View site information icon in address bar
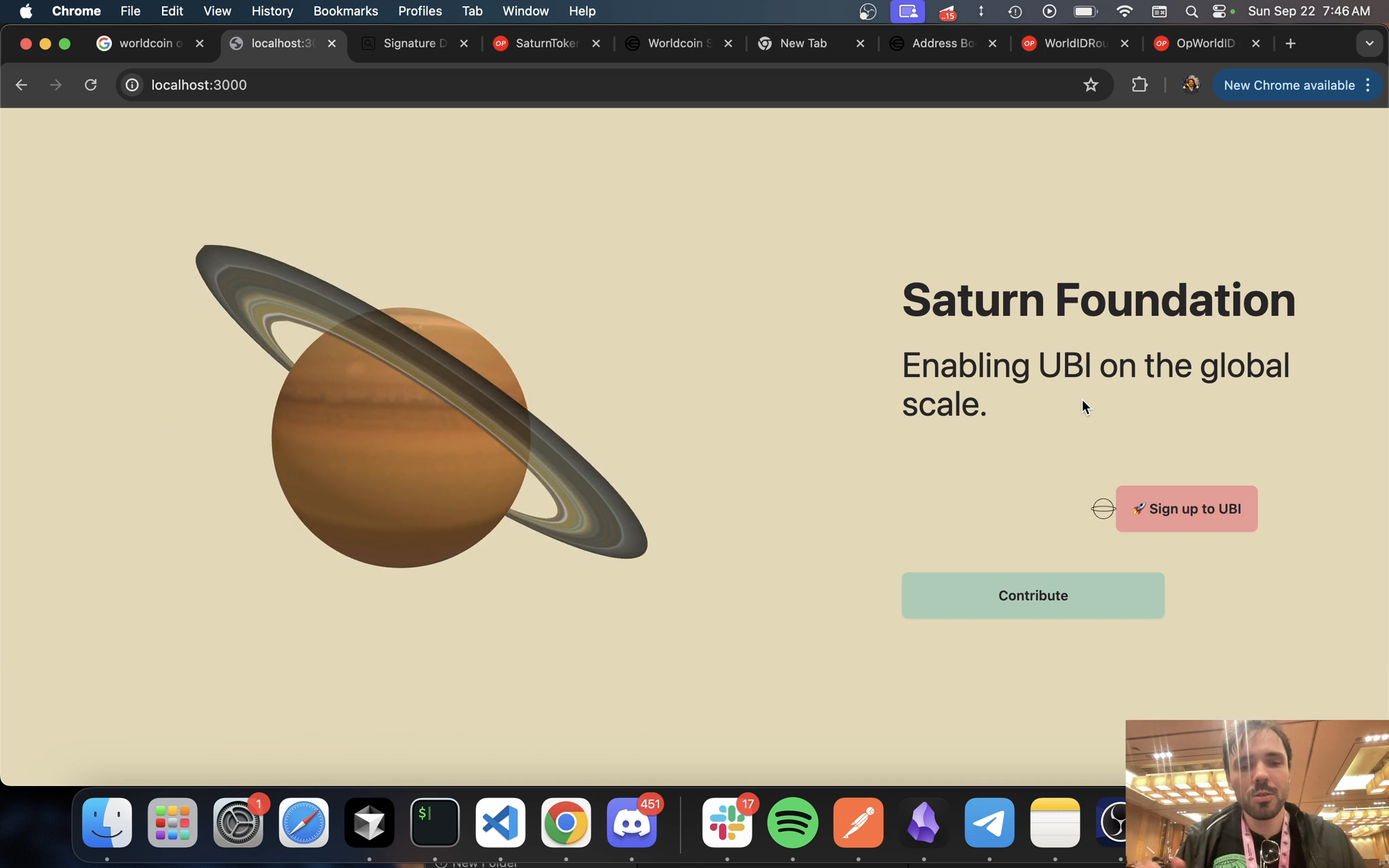The image size is (1389, 868). click(132, 85)
